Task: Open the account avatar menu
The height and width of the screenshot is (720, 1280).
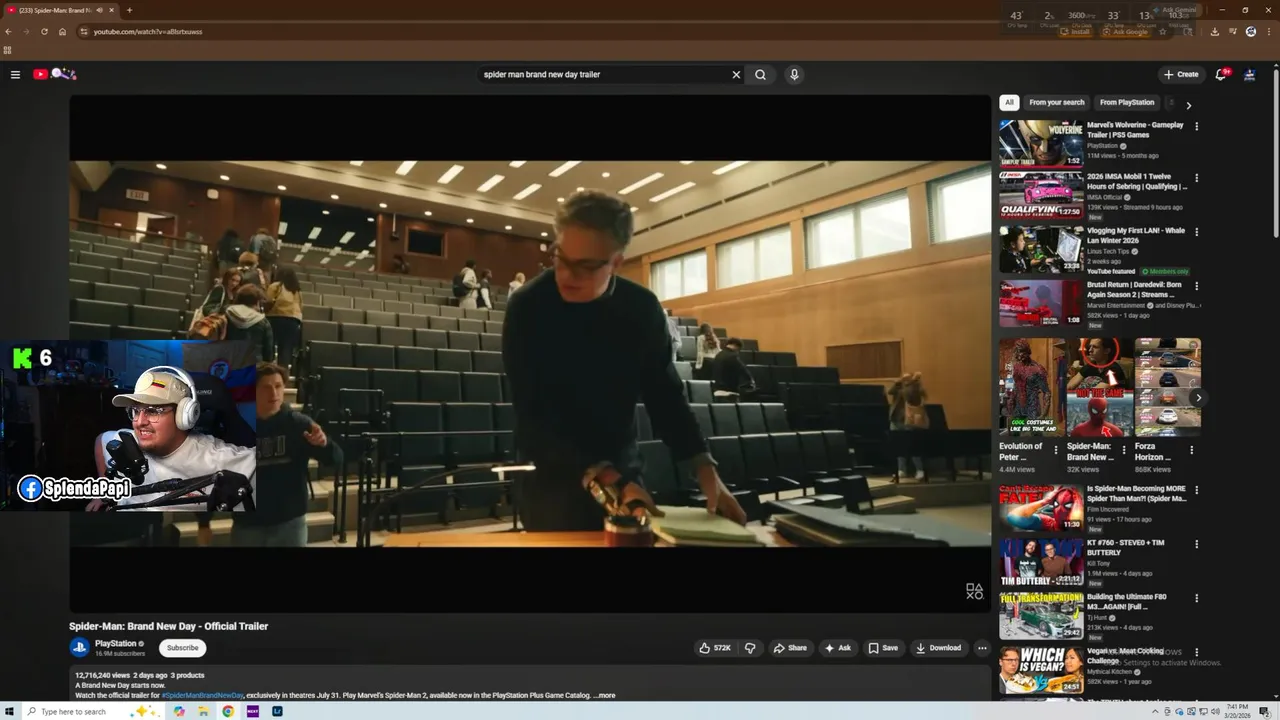Action: point(1249,74)
